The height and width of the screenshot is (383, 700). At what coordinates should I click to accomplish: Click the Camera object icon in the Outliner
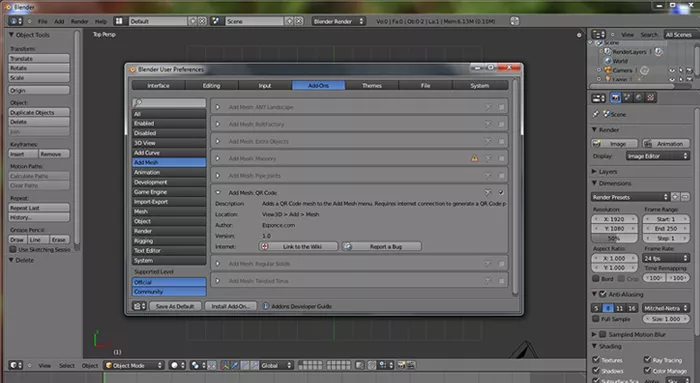[608, 70]
